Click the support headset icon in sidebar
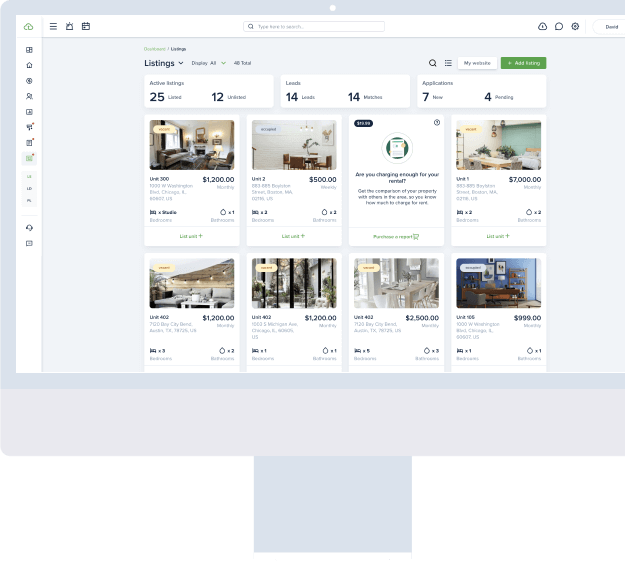Viewport: 625px width, 561px height. point(29,228)
